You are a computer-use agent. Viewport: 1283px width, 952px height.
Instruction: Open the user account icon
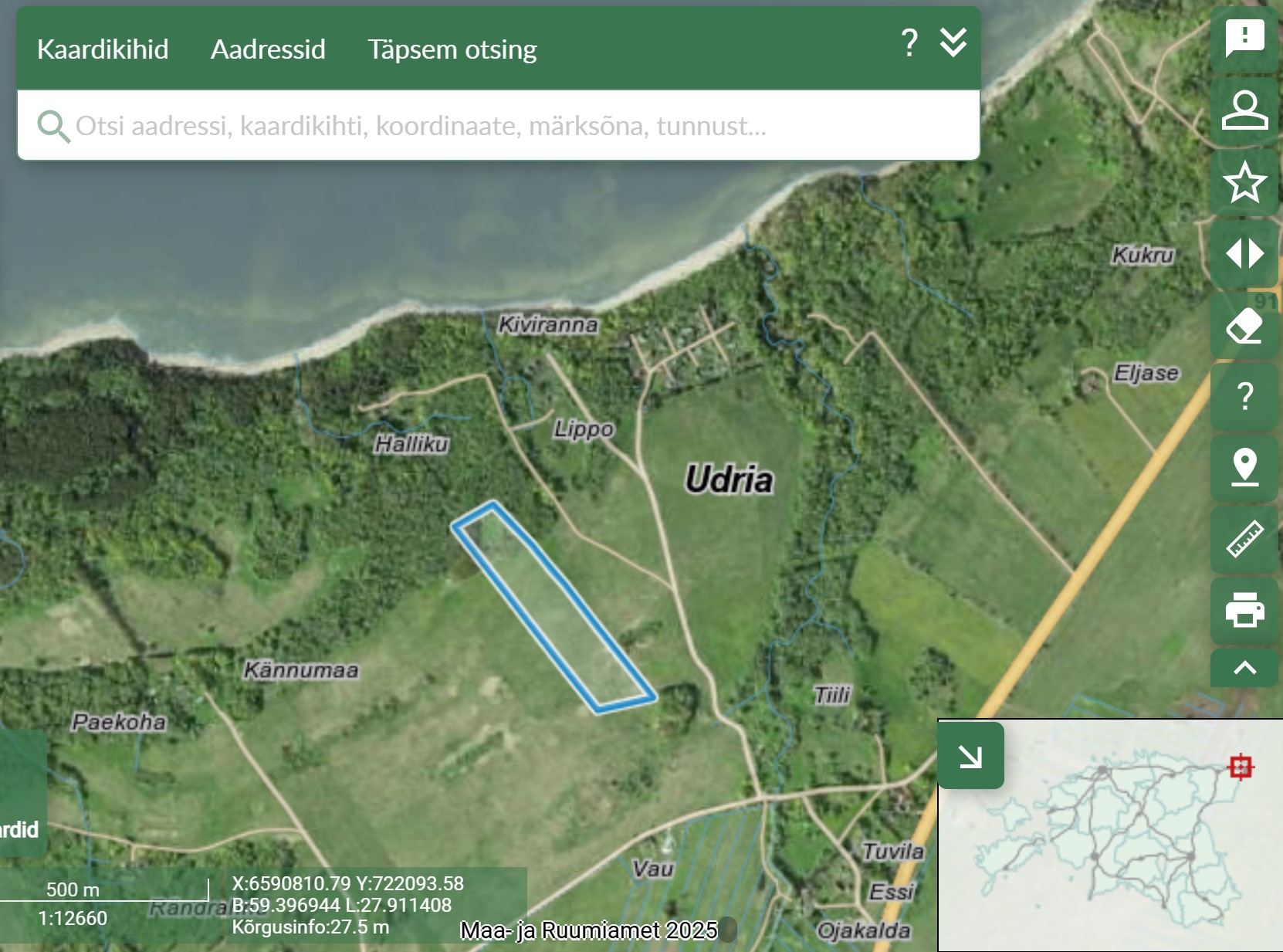(x=1244, y=110)
